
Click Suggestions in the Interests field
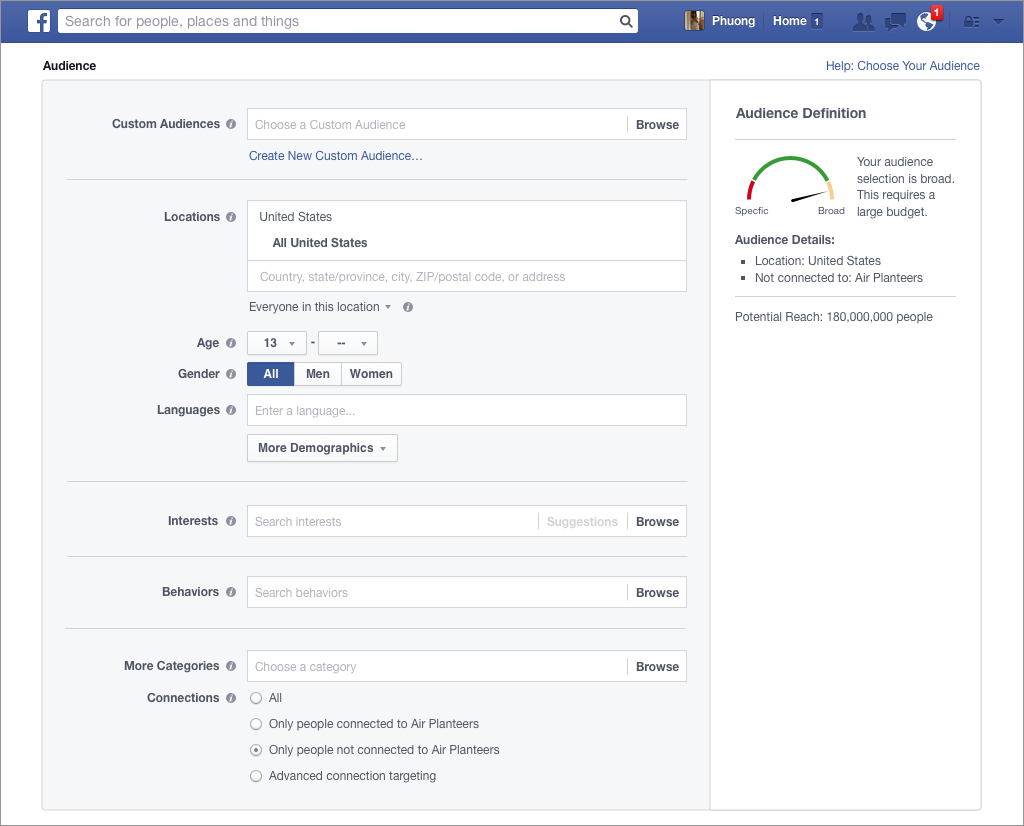582,522
